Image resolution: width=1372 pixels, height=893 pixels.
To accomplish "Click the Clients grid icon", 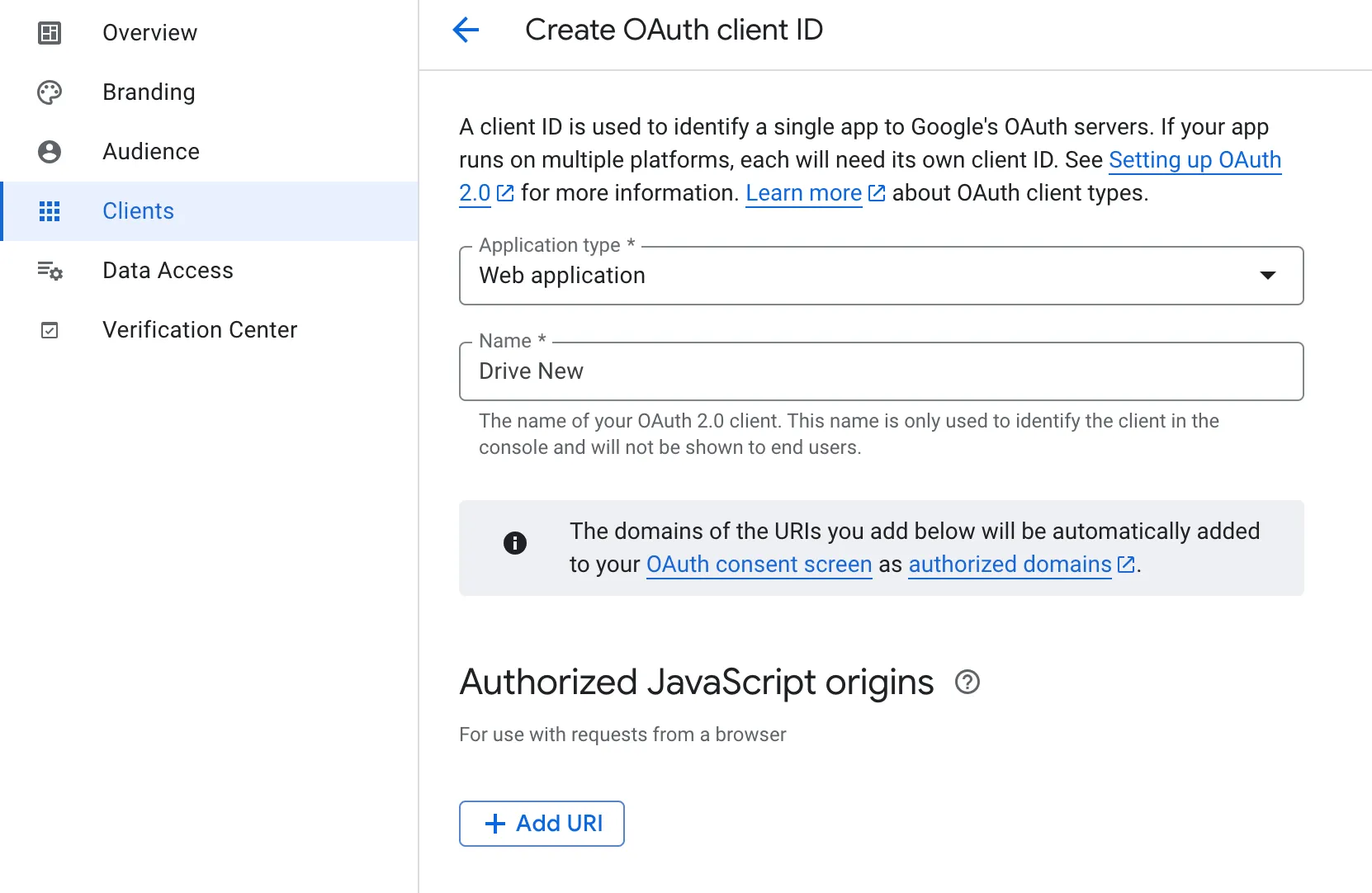I will (x=50, y=211).
